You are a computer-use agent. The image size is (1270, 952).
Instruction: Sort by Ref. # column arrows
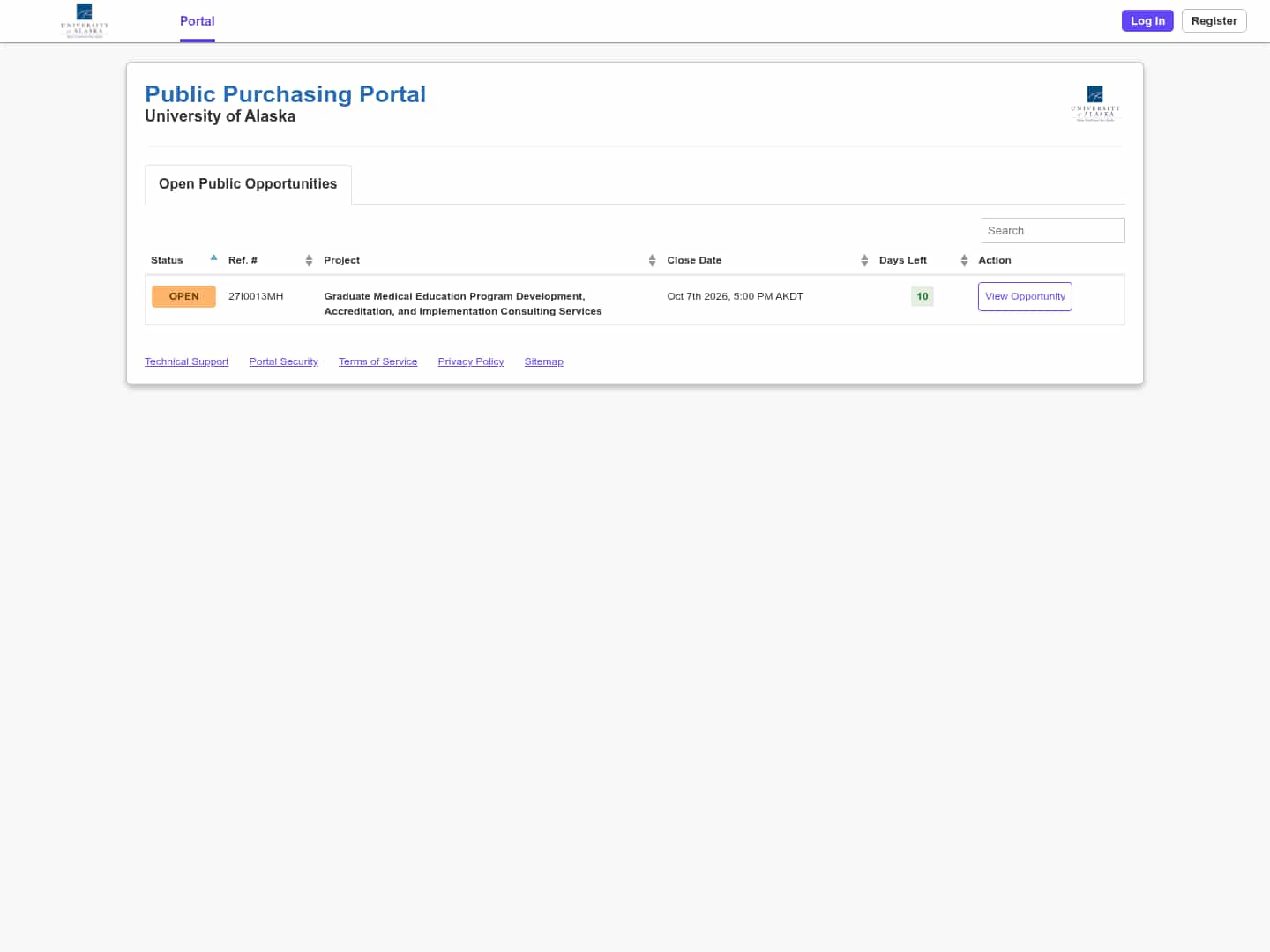pyautogui.click(x=309, y=260)
